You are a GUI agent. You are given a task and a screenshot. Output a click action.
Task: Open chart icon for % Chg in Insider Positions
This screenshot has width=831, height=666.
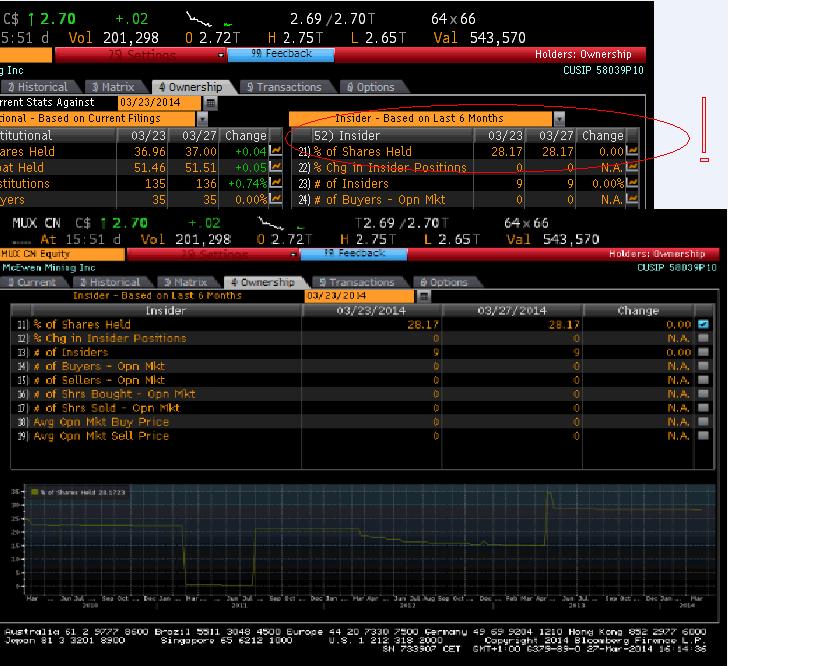pyautogui.click(x=632, y=168)
